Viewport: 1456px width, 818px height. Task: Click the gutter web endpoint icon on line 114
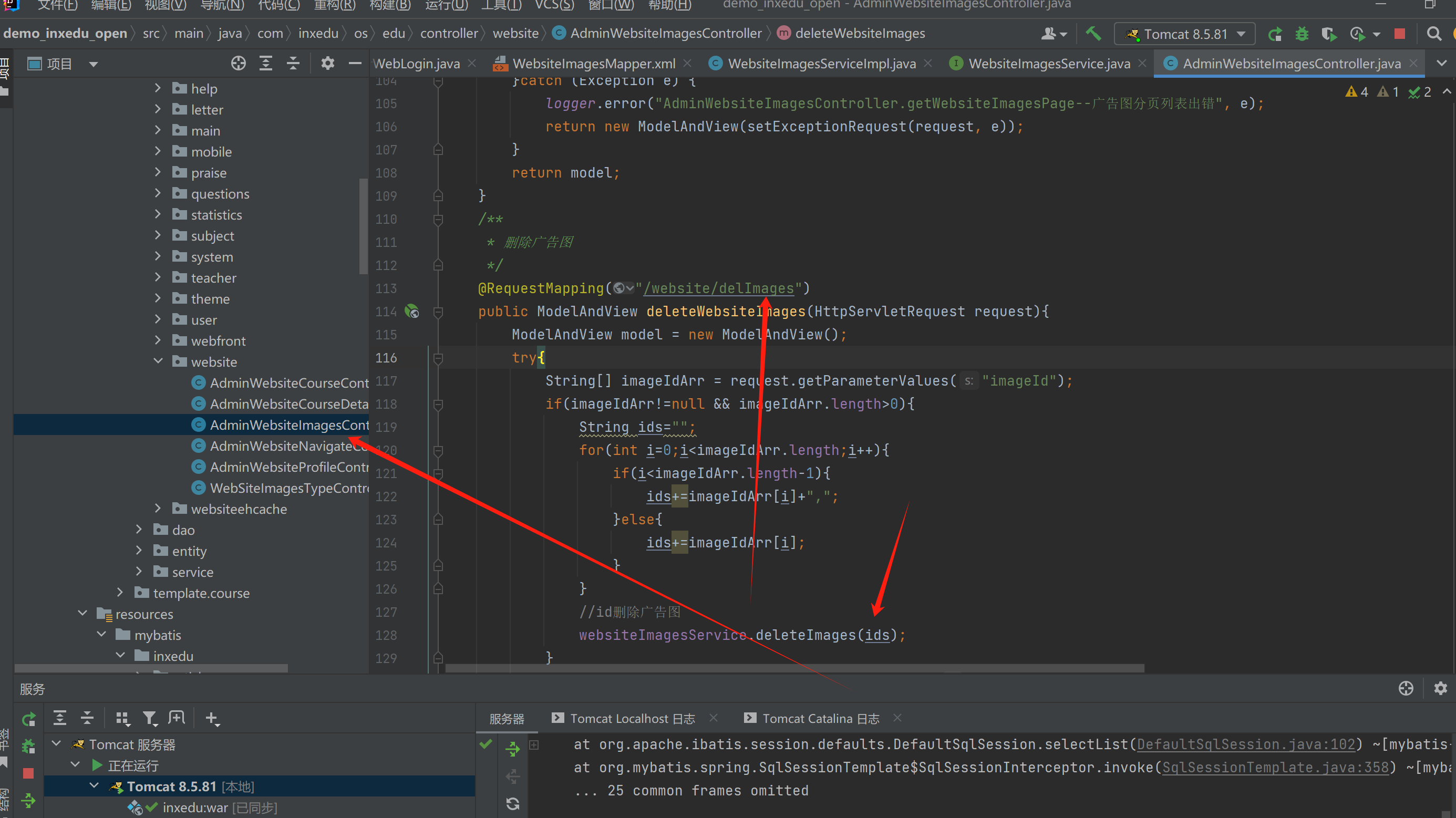[x=412, y=311]
